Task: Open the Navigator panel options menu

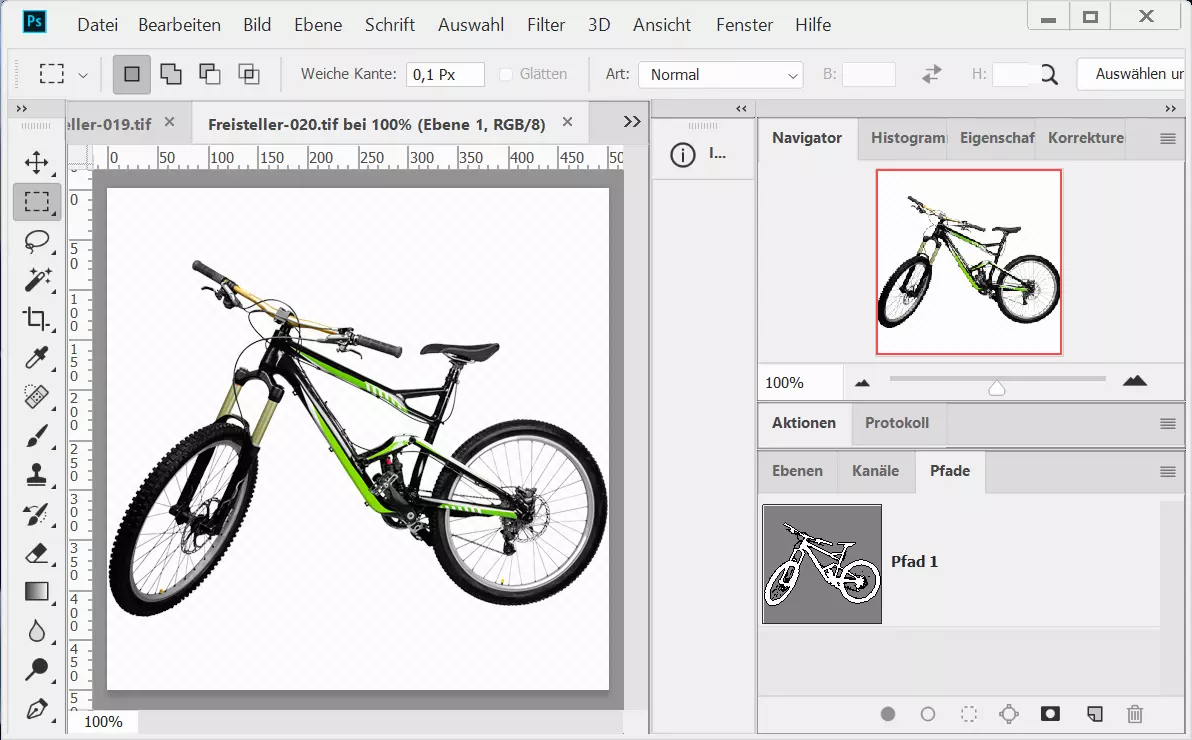Action: (x=1167, y=139)
